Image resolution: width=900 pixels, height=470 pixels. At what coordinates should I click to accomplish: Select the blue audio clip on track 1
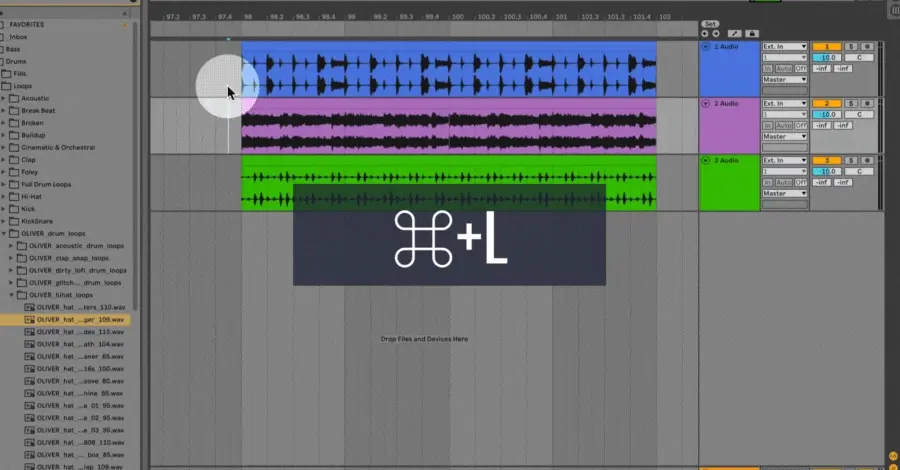click(x=448, y=69)
